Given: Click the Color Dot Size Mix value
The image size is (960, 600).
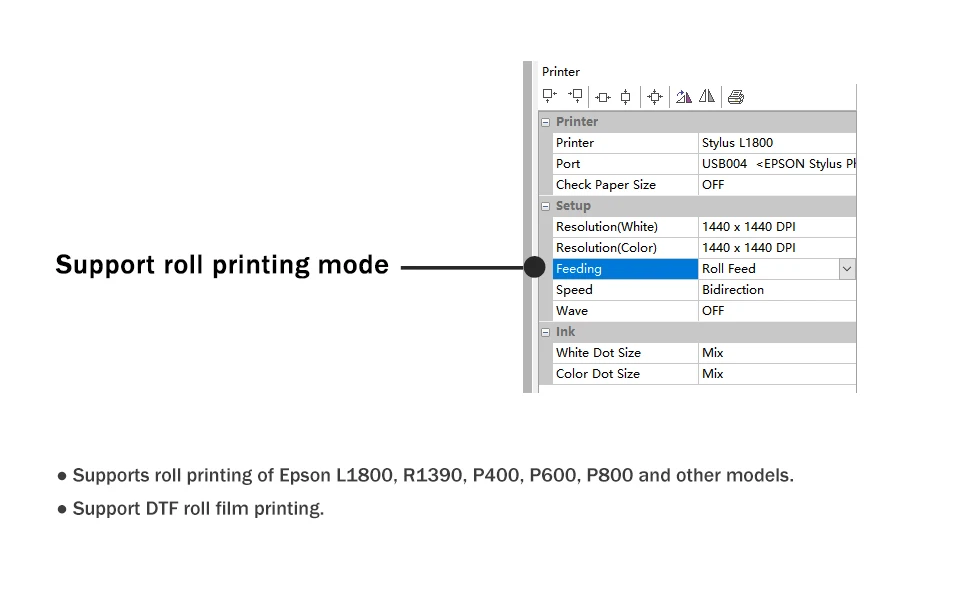Looking at the screenshot, I should pyautogui.click(x=777, y=373).
